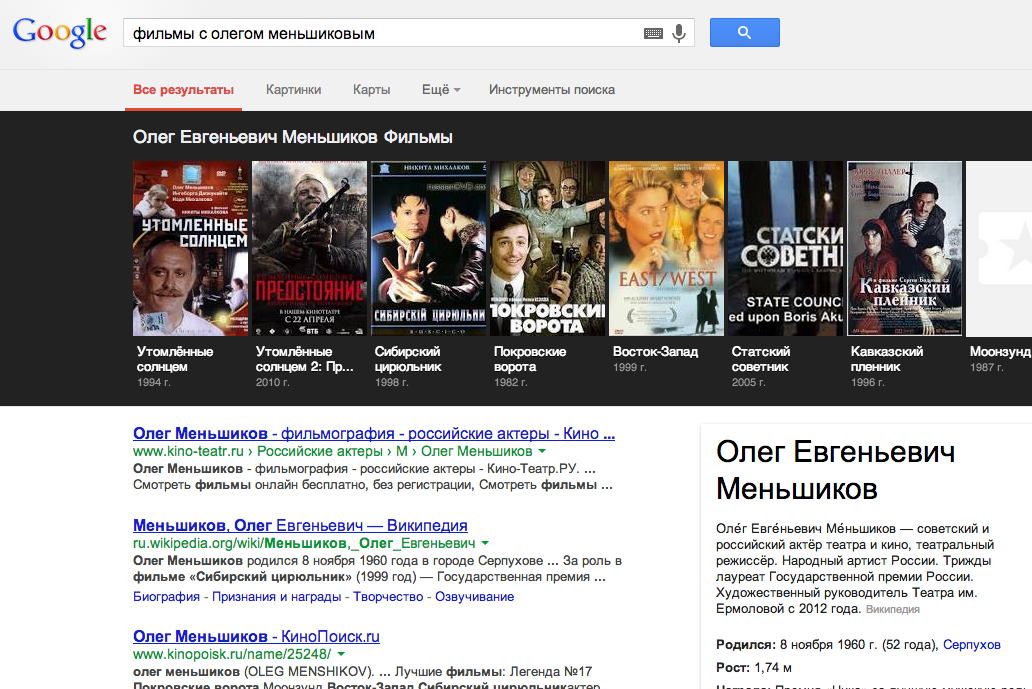
Task: Click the Моонзунд title caption
Action: (x=1000, y=352)
